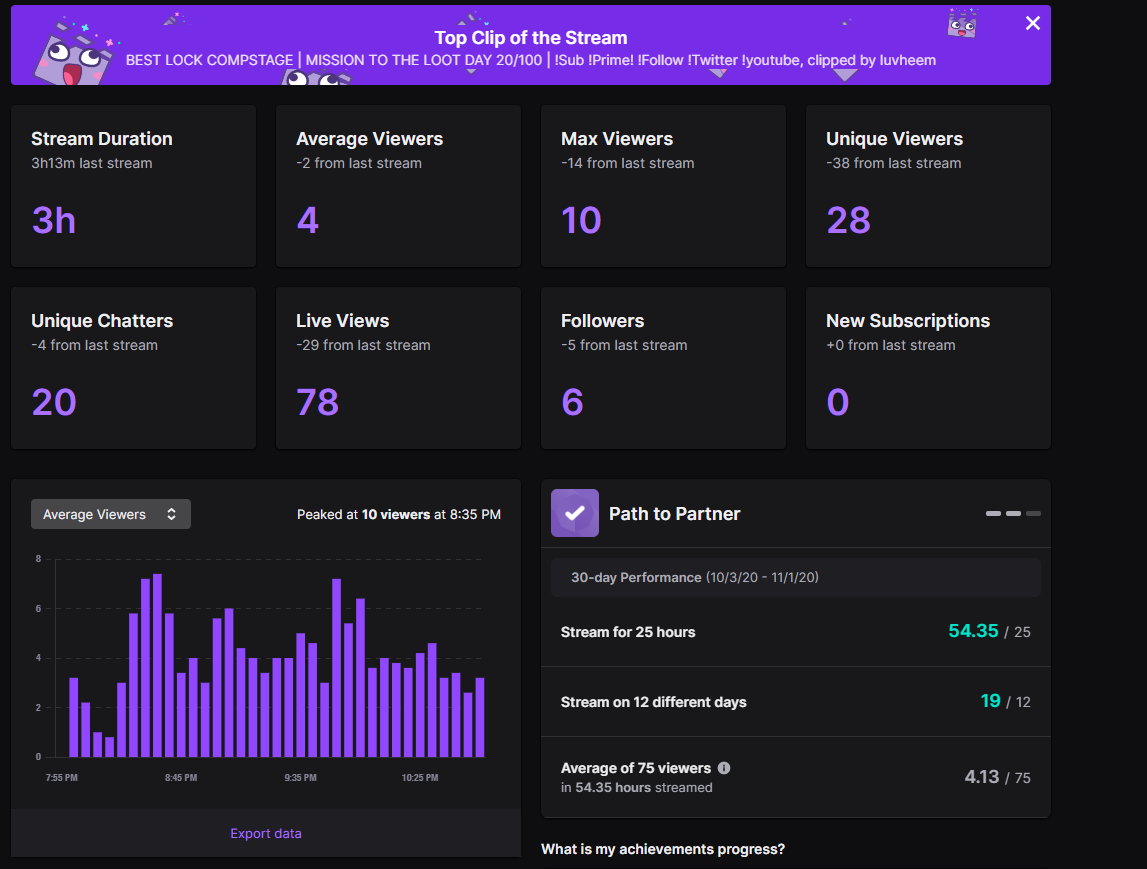
Task: Click the 10:25 PM chart axis label
Action: 420,778
